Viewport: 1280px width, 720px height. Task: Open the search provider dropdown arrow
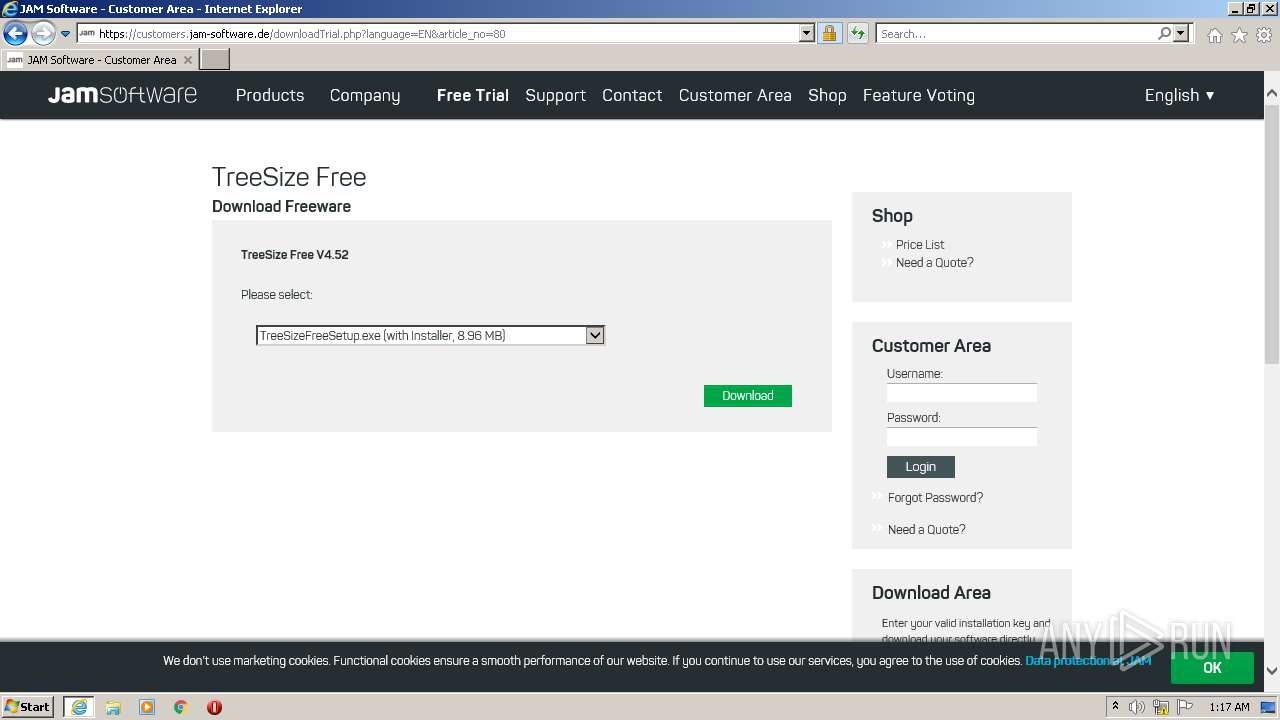click(1181, 33)
